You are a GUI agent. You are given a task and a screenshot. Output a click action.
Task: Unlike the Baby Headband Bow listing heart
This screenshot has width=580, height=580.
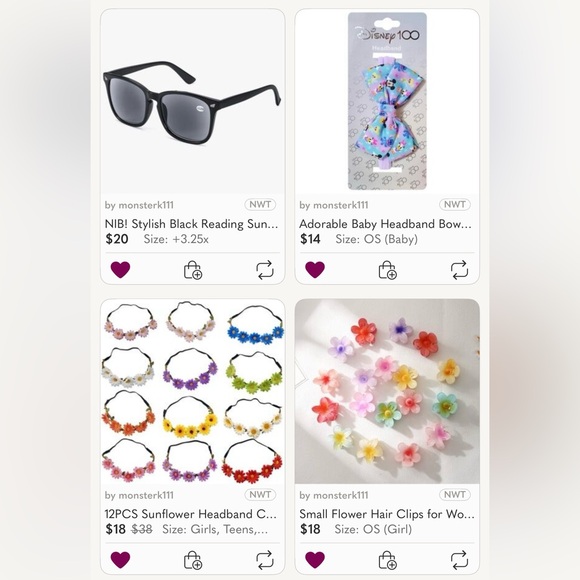tap(315, 269)
